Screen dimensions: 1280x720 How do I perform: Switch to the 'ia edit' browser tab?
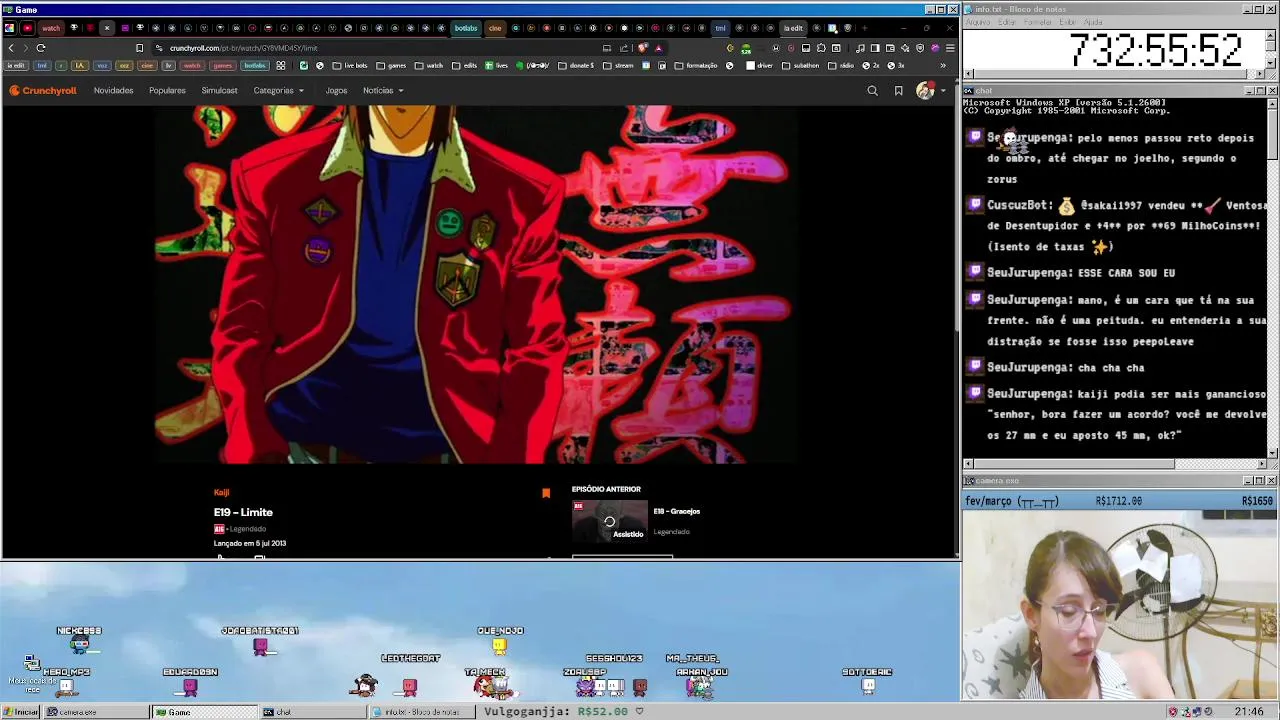tap(793, 28)
